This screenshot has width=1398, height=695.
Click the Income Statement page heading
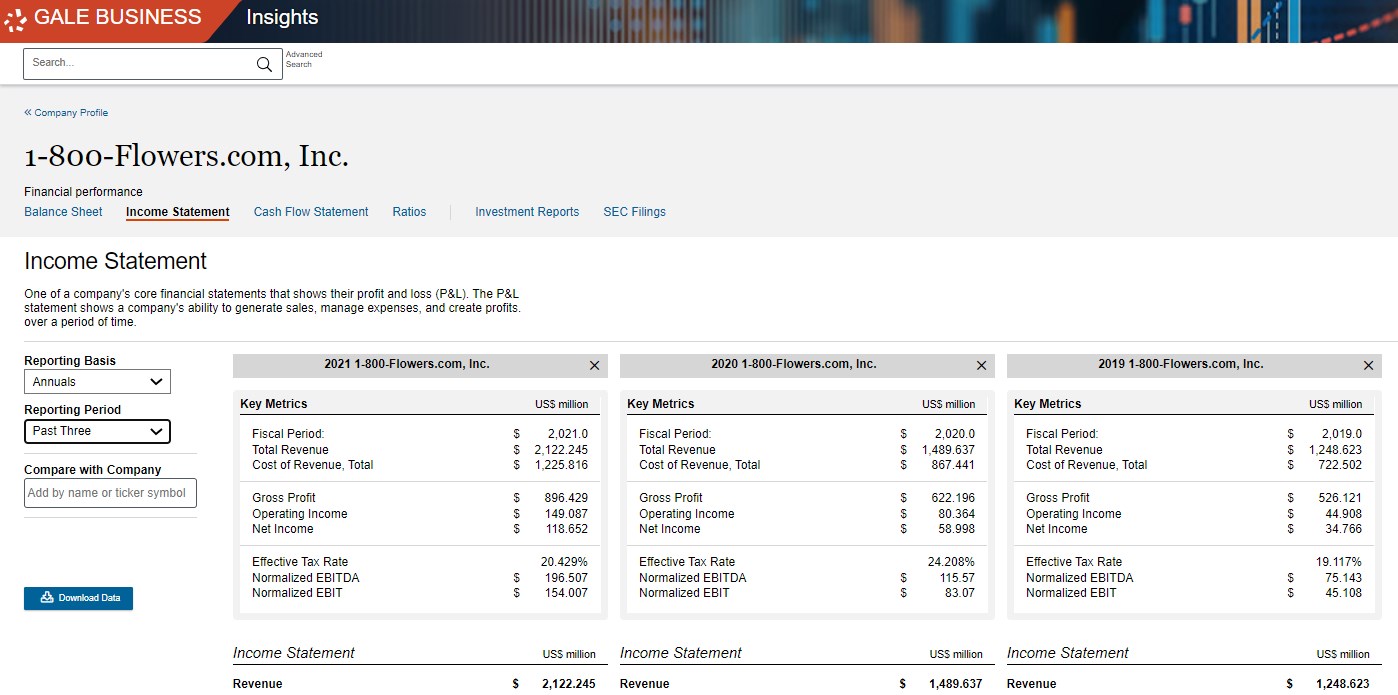(x=115, y=262)
